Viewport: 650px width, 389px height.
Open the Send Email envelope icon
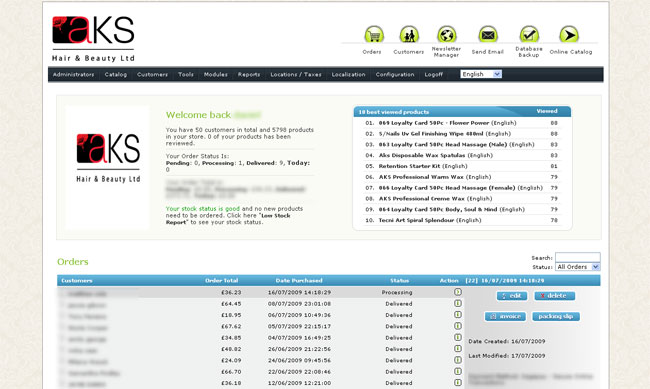488,34
